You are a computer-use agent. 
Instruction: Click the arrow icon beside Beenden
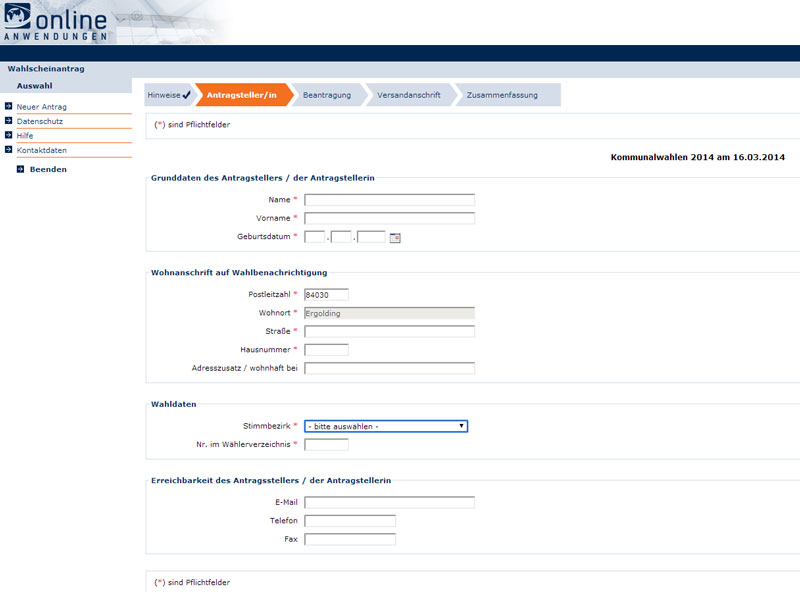[20, 170]
